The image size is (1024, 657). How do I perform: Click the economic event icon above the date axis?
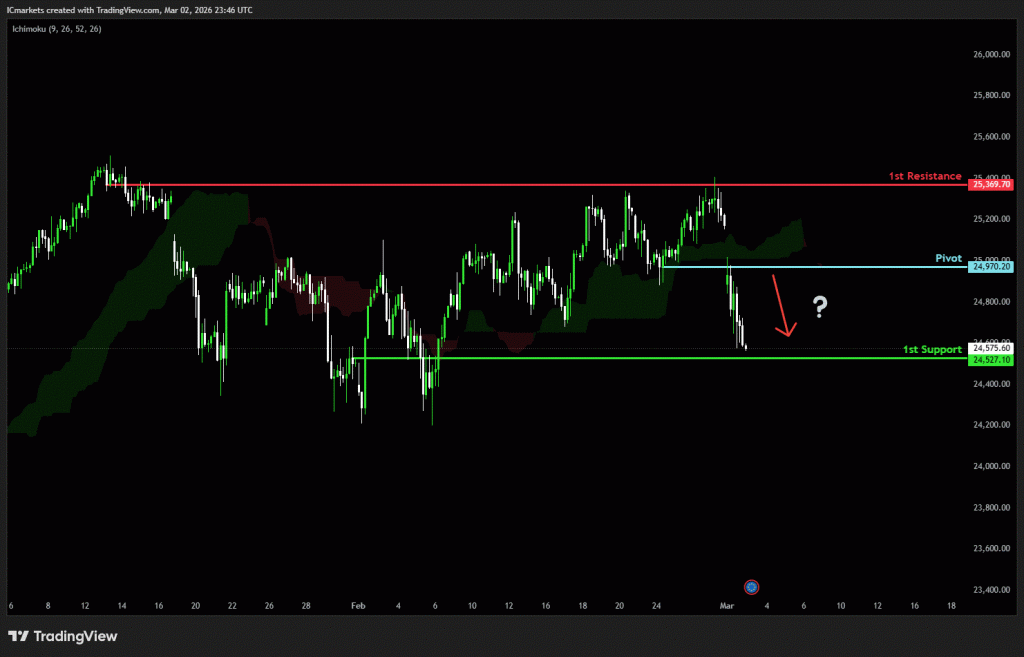(752, 587)
